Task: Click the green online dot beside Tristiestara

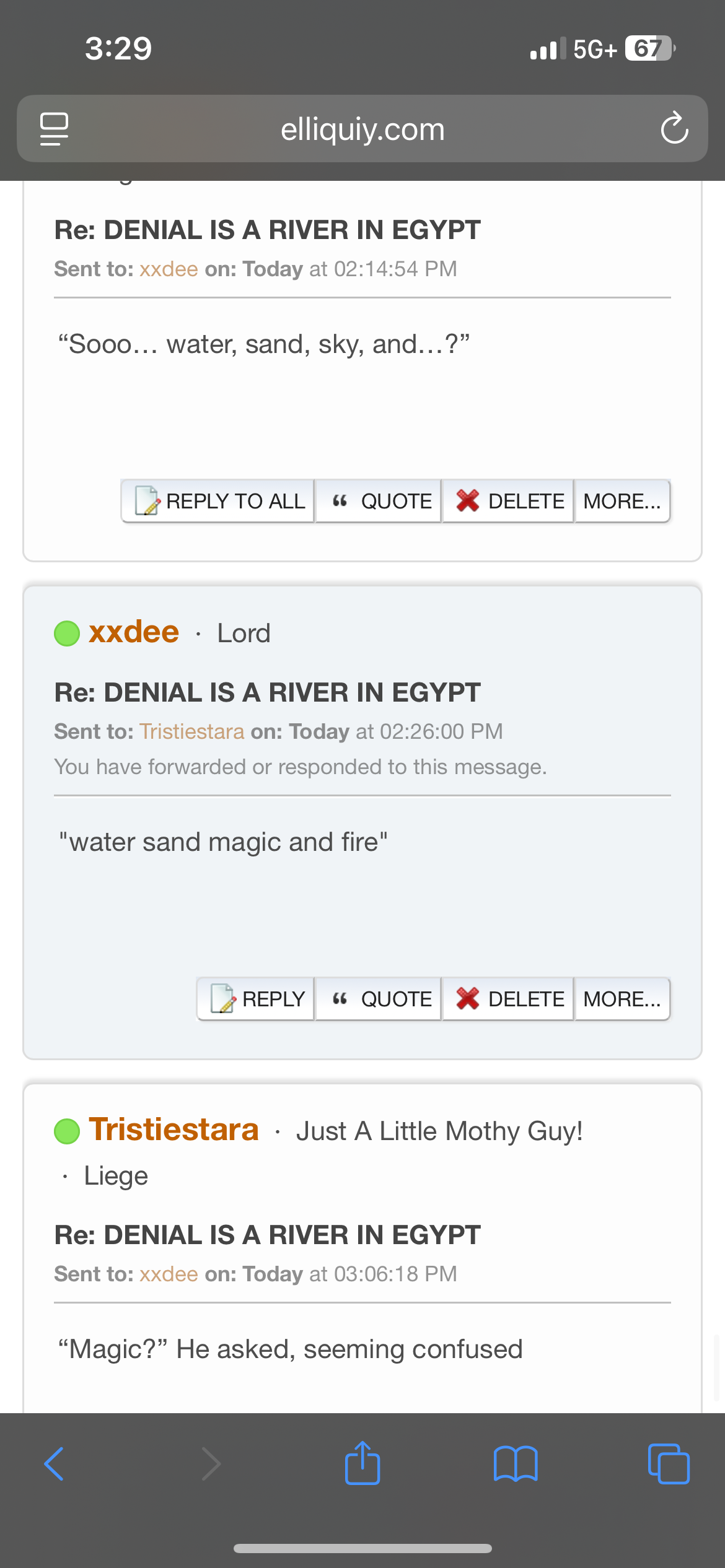Action: (x=67, y=1131)
